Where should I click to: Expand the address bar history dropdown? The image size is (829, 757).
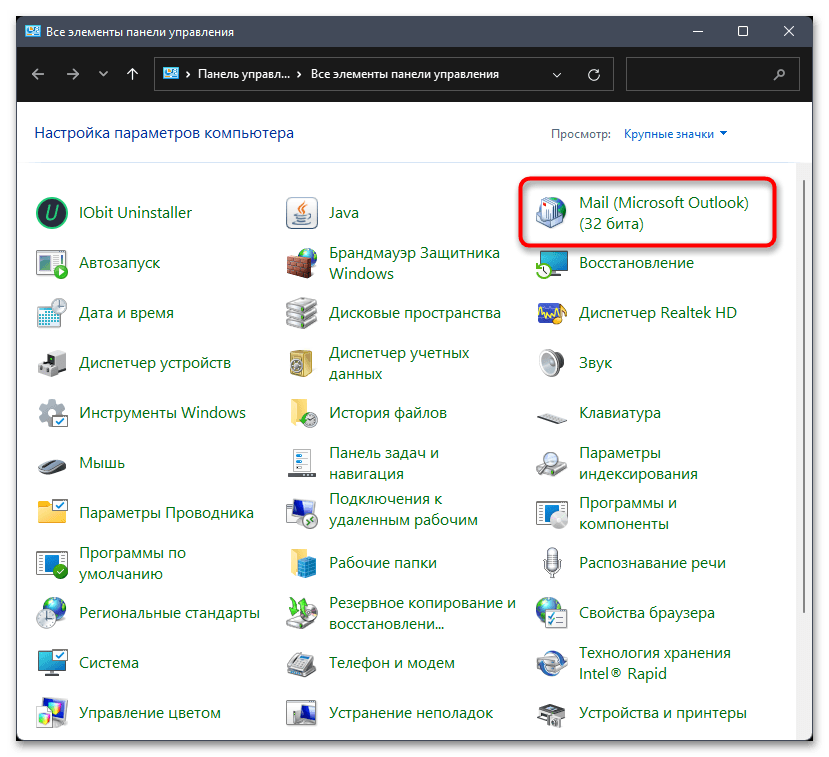click(x=557, y=75)
